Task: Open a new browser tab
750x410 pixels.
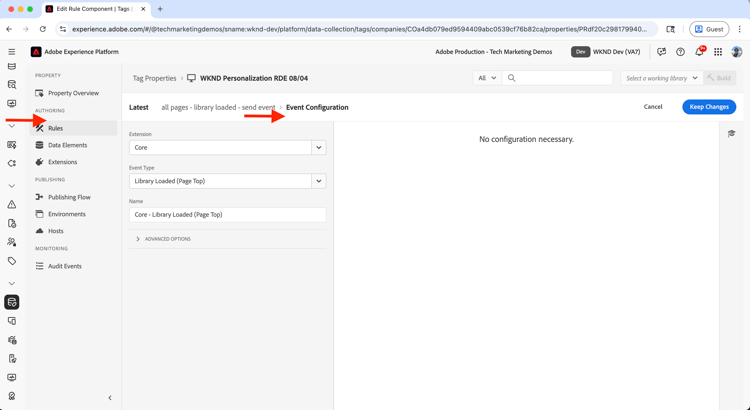Action: [x=160, y=9]
